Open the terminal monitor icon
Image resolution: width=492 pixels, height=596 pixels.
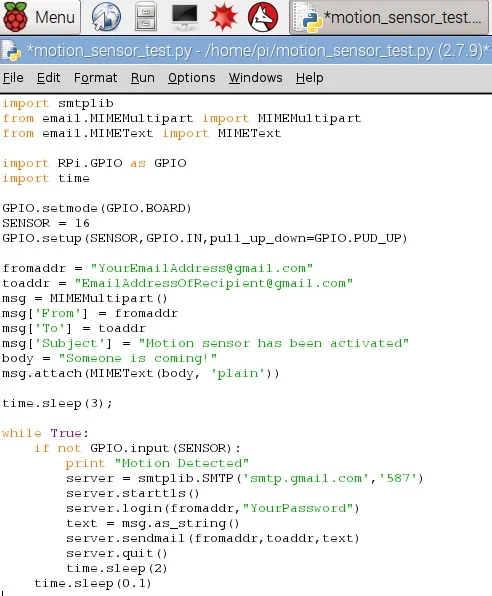184,17
